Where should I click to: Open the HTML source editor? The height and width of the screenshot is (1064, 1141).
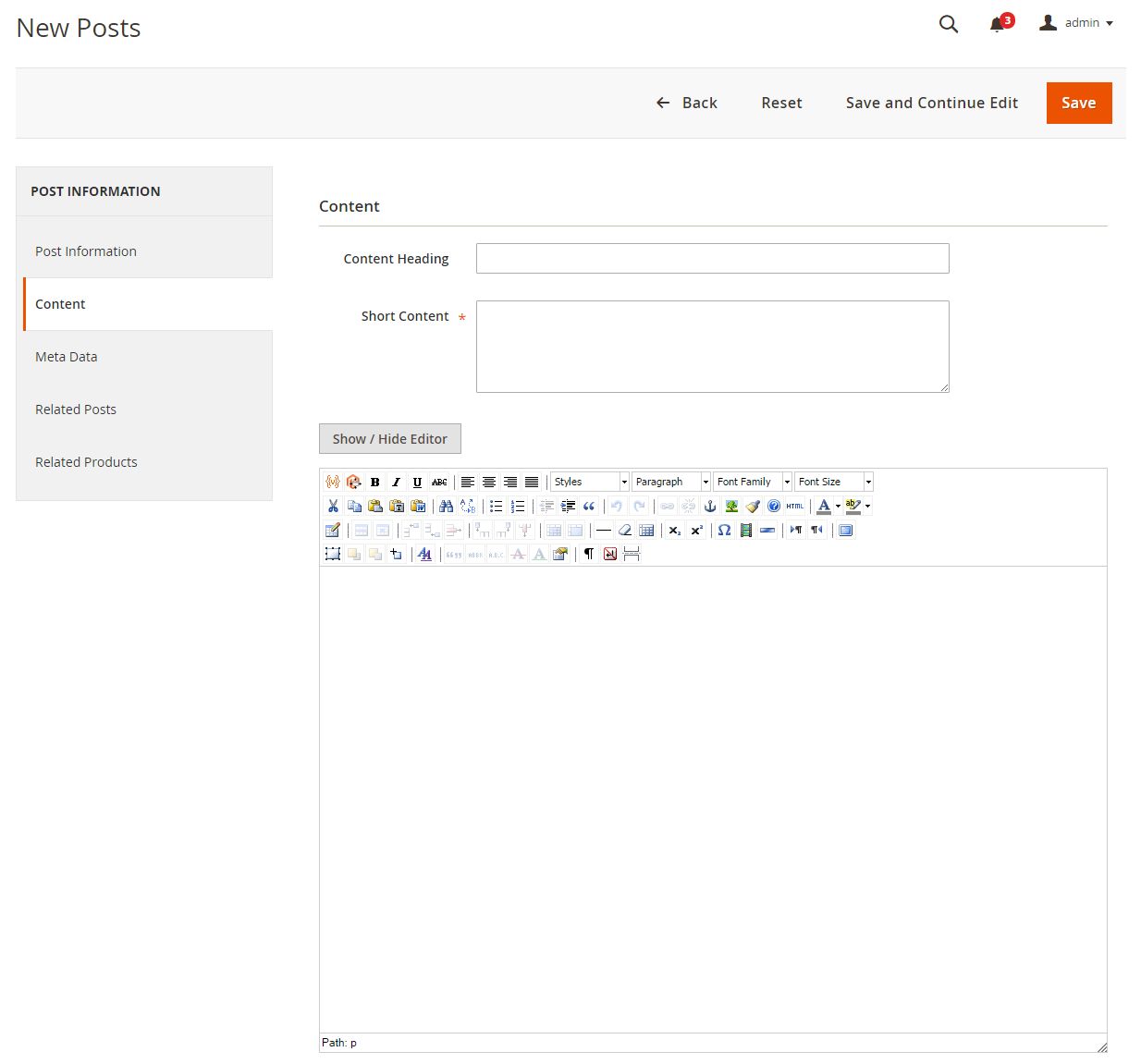[794, 506]
